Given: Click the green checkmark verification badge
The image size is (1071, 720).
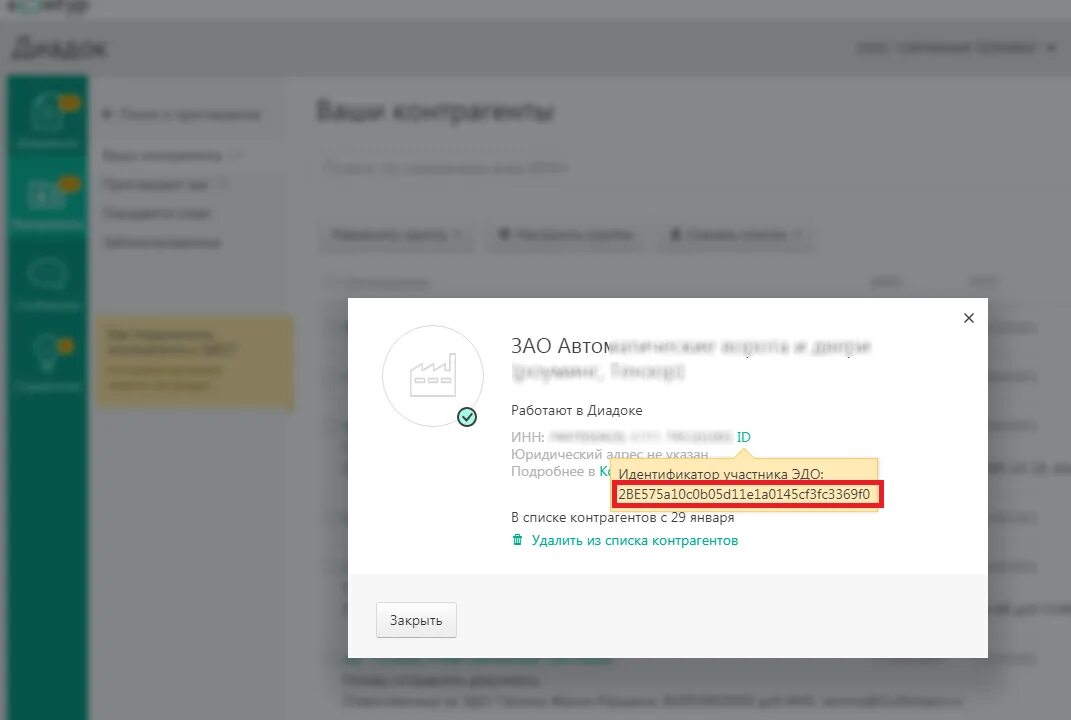Looking at the screenshot, I should click(467, 417).
